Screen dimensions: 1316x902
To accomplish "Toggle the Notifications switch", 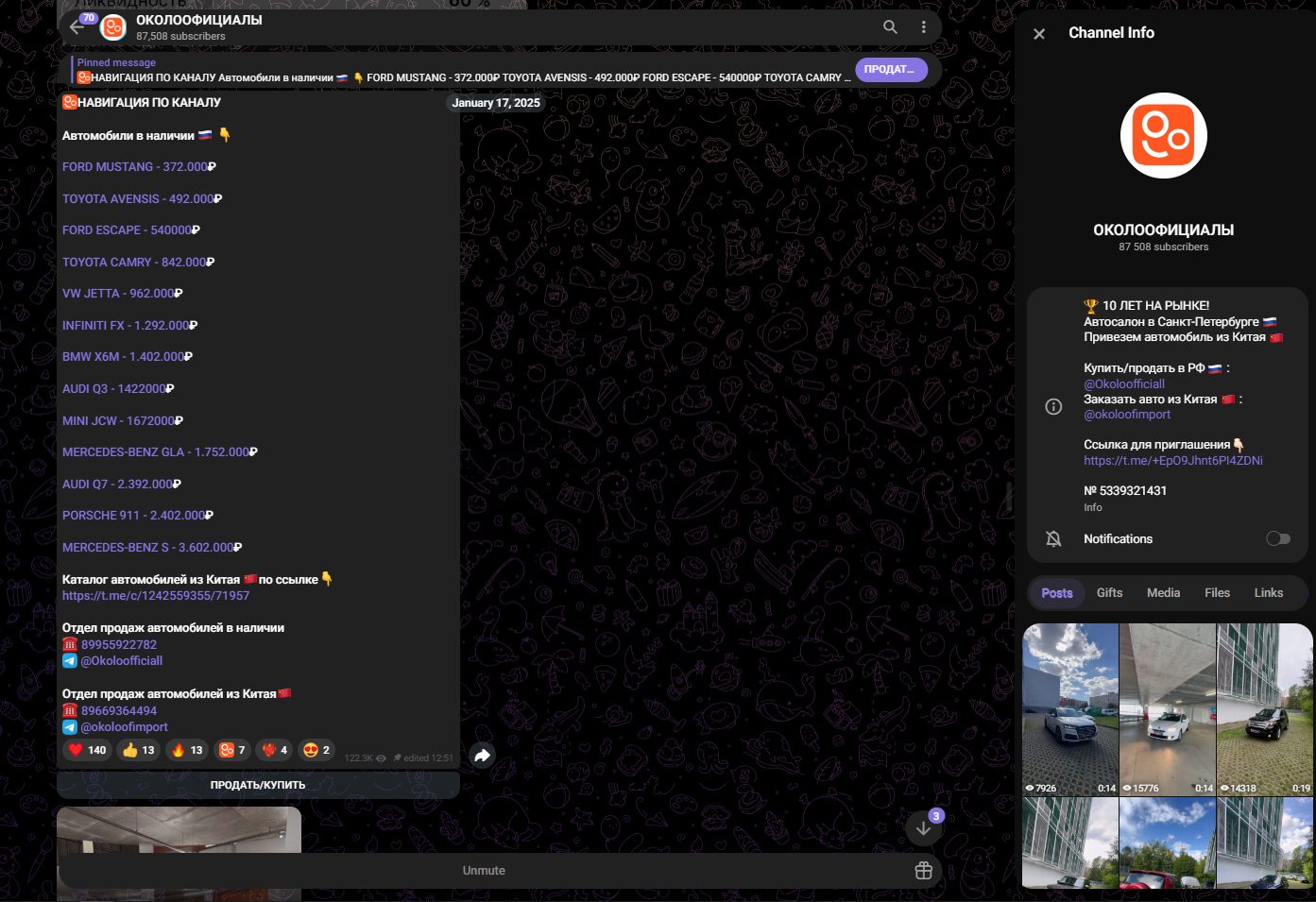I will coord(1278,538).
